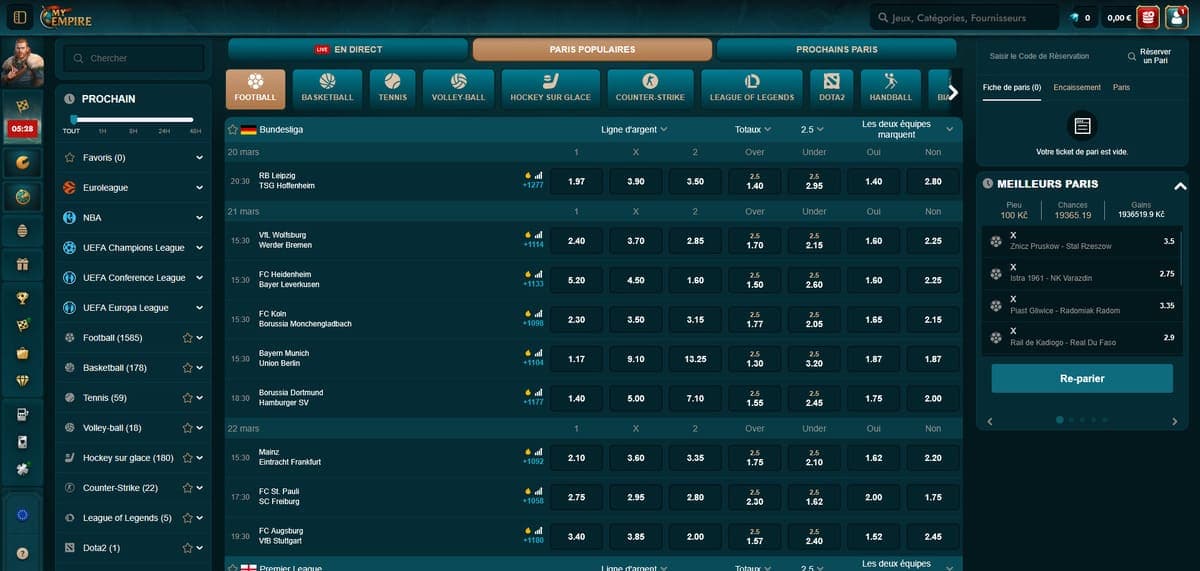Bet on RB Leipzig win odds 1.97

[576, 182]
